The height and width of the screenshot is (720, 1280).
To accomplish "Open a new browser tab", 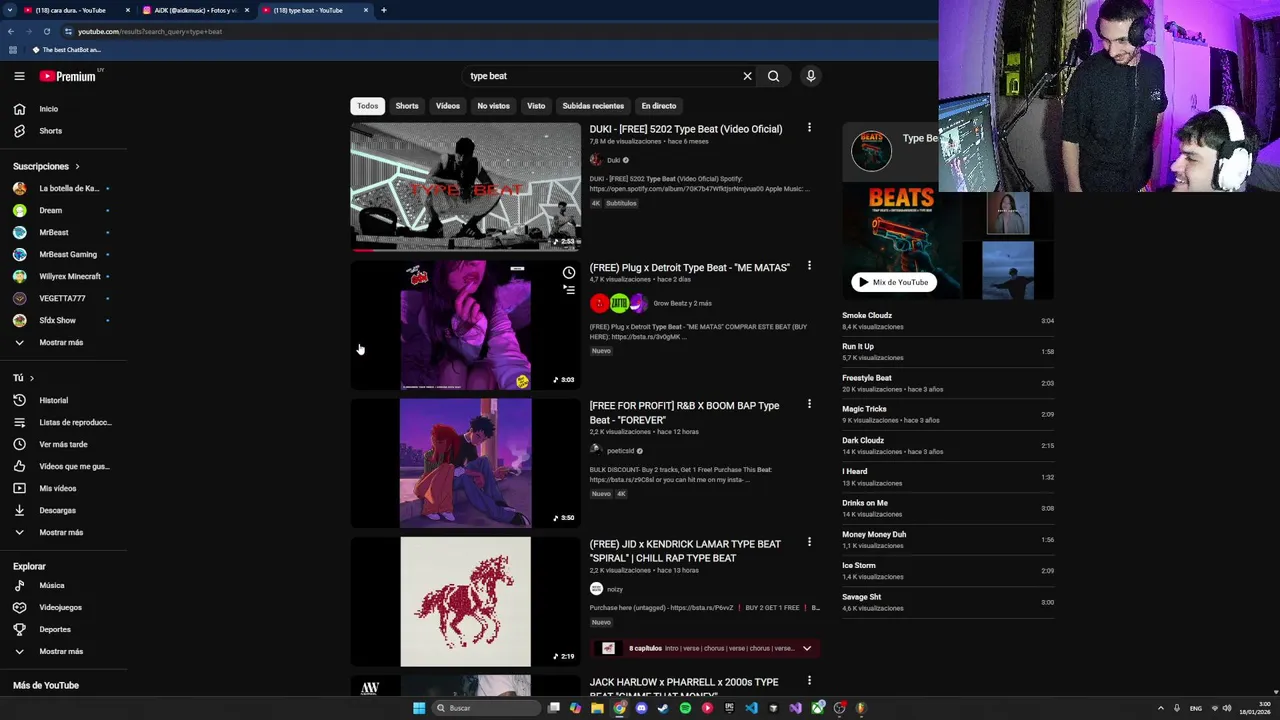I will pyautogui.click(x=383, y=10).
